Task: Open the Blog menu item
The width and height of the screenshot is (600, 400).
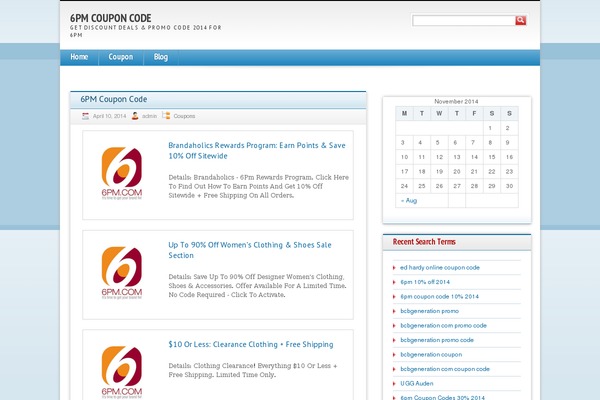Action: 161,57
